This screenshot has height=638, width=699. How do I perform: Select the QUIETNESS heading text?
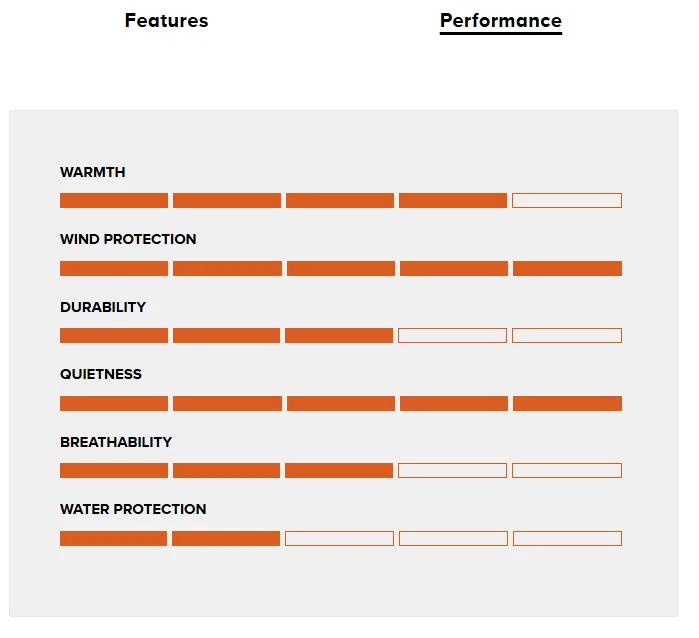[x=101, y=374]
